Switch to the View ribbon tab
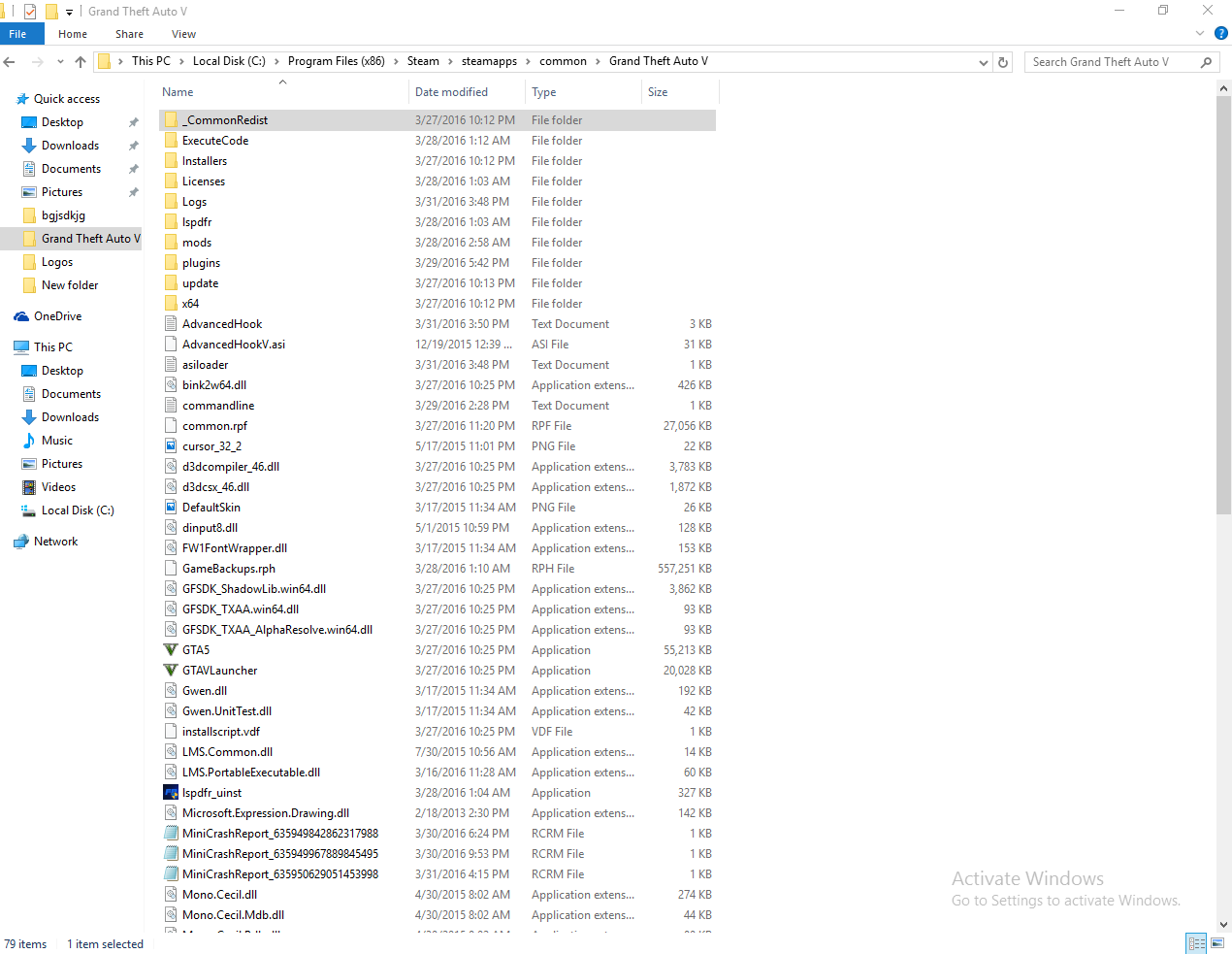The width and height of the screenshot is (1232, 954). click(x=183, y=34)
